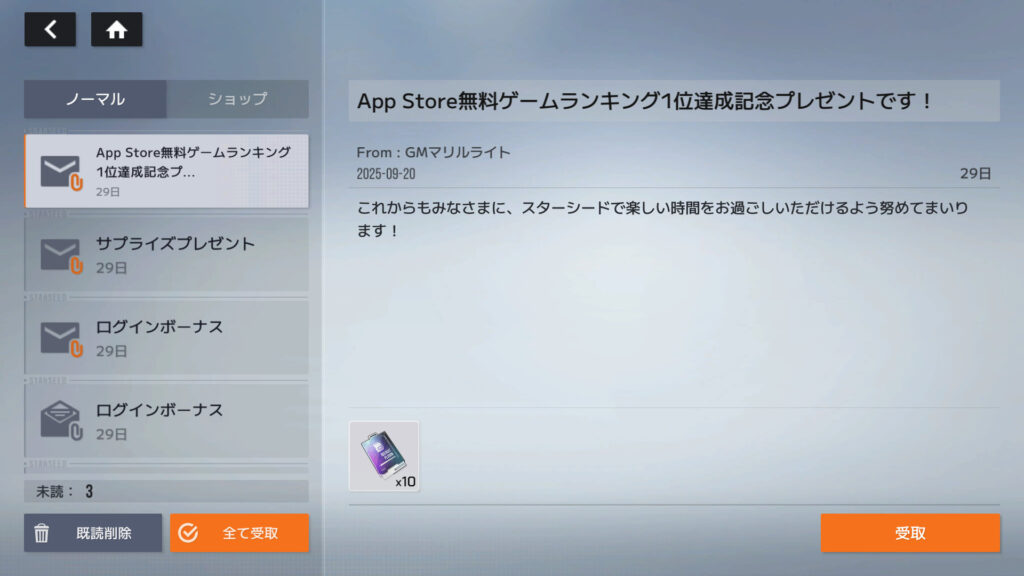Click the checkmark icon on 全て受取
The width and height of the screenshot is (1024, 576).
[x=188, y=533]
